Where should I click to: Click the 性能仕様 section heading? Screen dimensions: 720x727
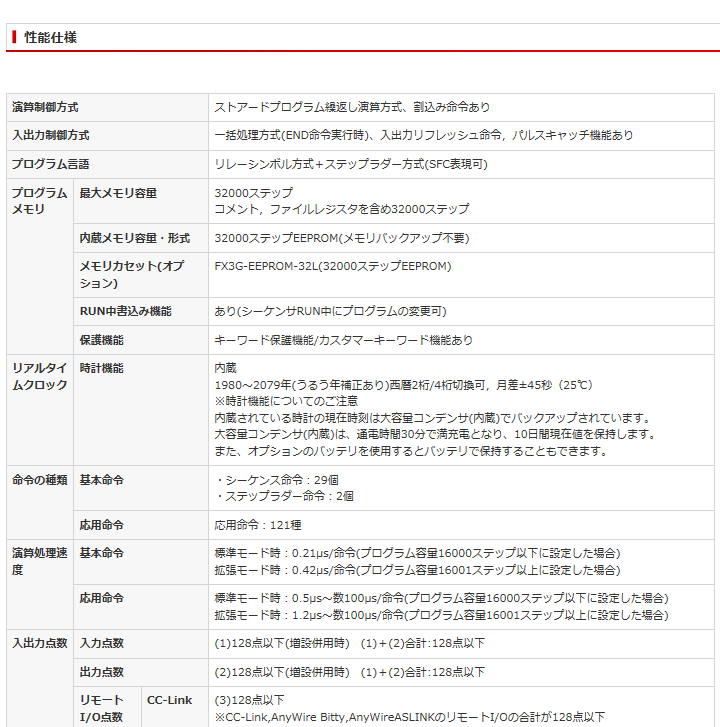pyautogui.click(x=51, y=37)
